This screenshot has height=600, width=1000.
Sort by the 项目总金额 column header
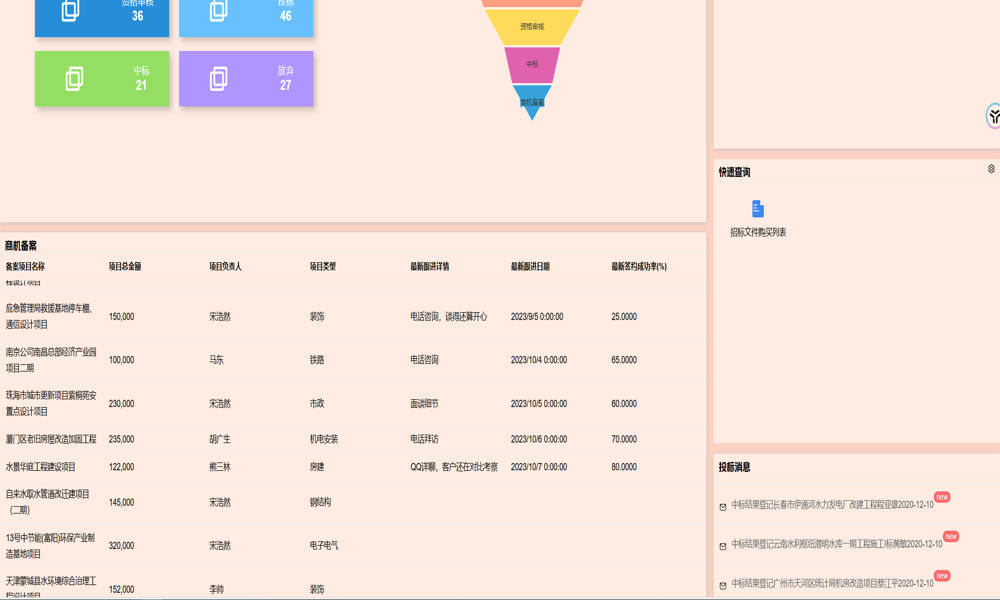coord(125,267)
